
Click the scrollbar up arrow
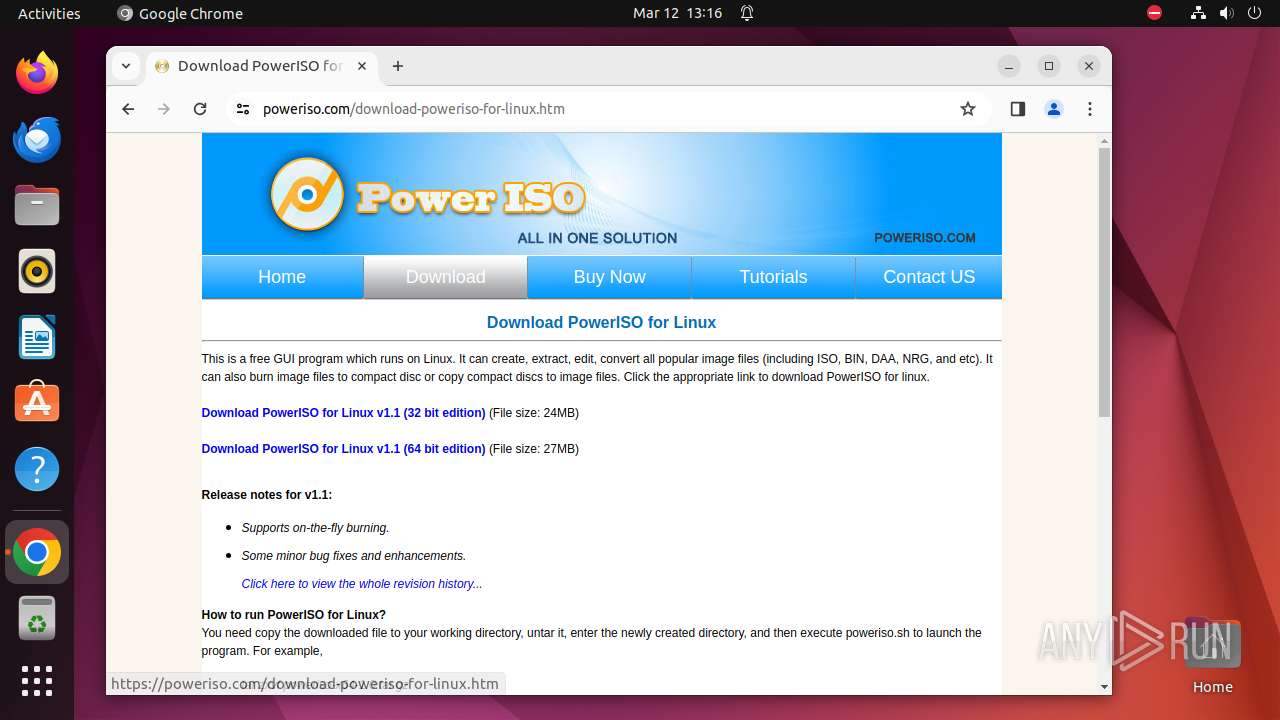coord(1104,140)
